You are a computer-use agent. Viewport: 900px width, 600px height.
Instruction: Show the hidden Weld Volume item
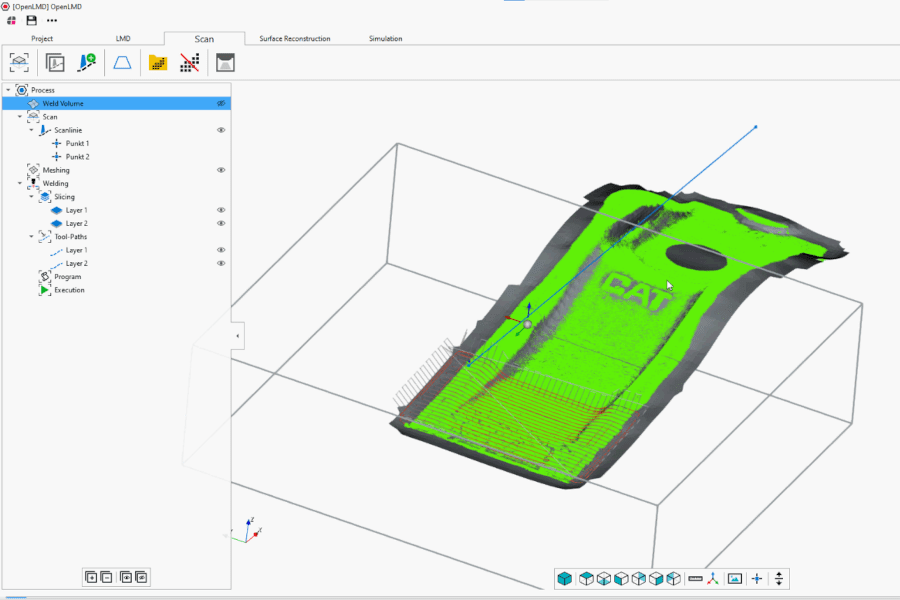pyautogui.click(x=221, y=103)
